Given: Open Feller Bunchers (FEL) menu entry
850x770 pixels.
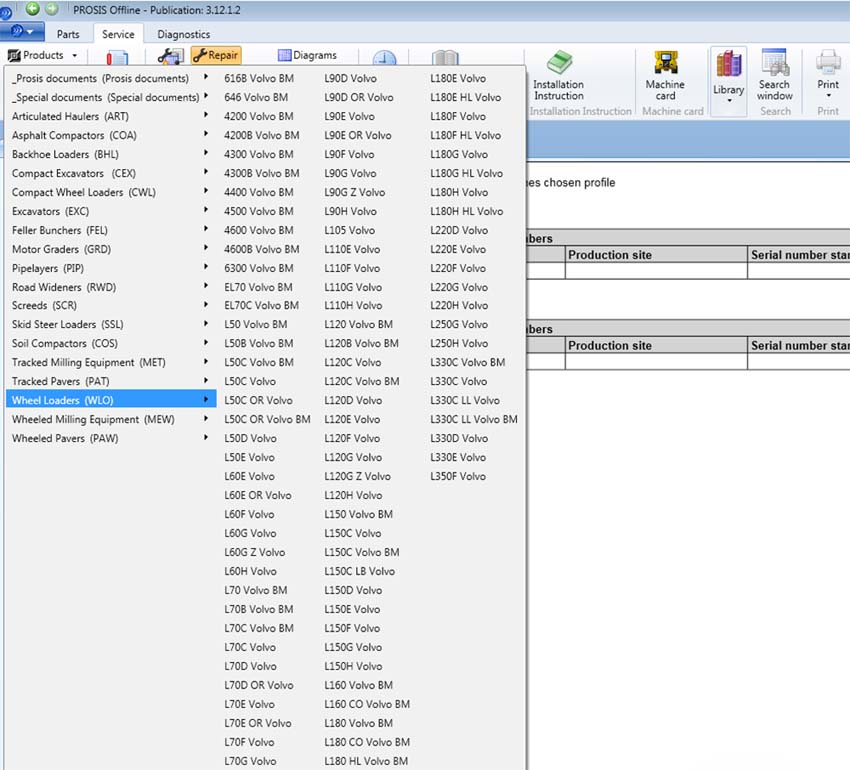Looking at the screenshot, I should click(110, 230).
